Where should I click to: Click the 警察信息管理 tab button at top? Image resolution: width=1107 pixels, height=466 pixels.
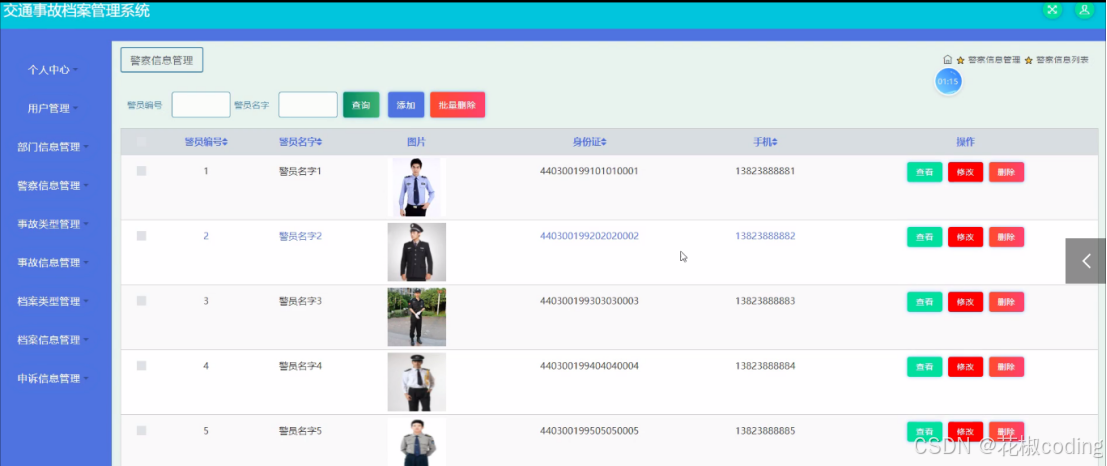(162, 60)
